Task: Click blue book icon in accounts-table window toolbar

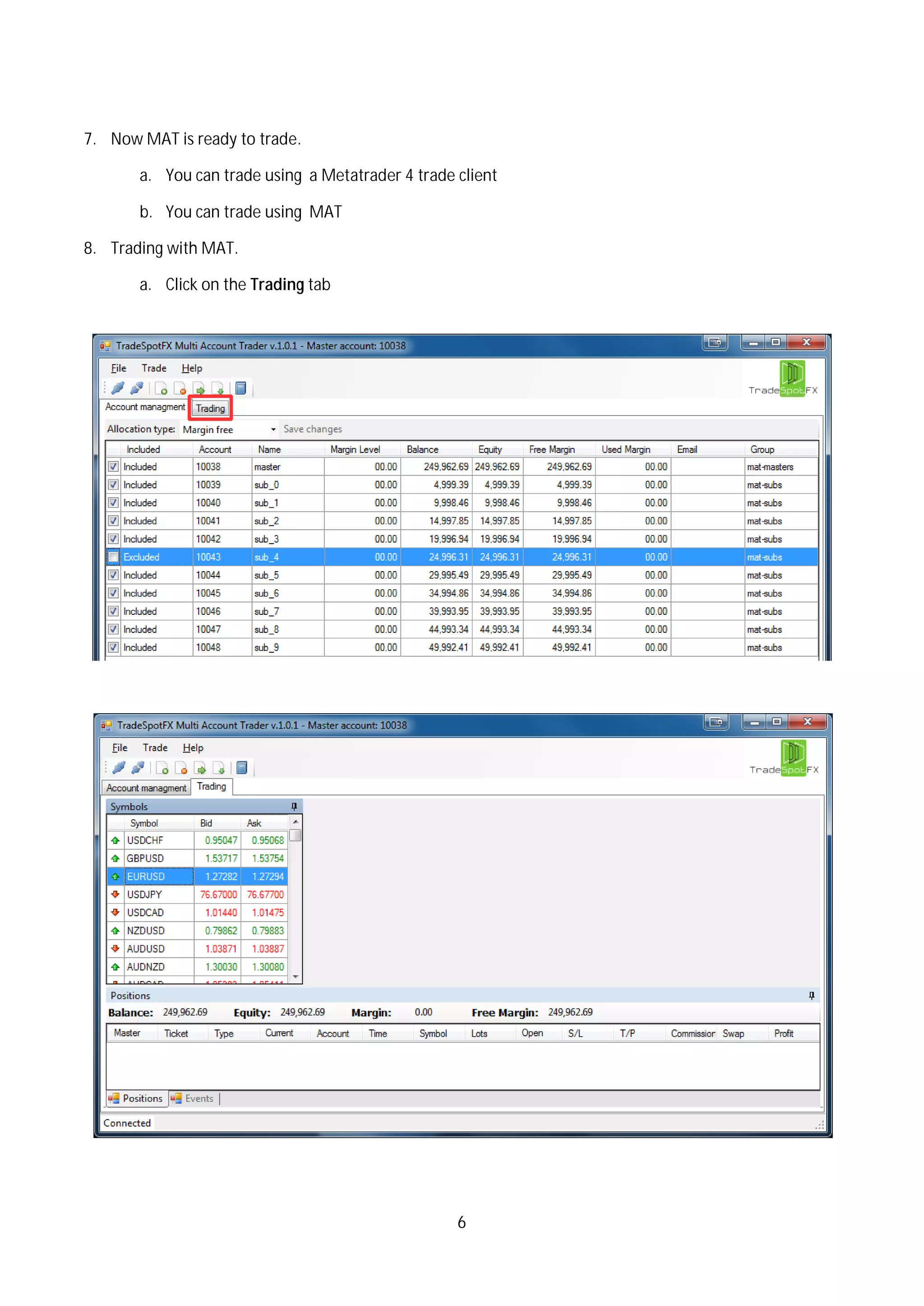Action: coord(240,388)
